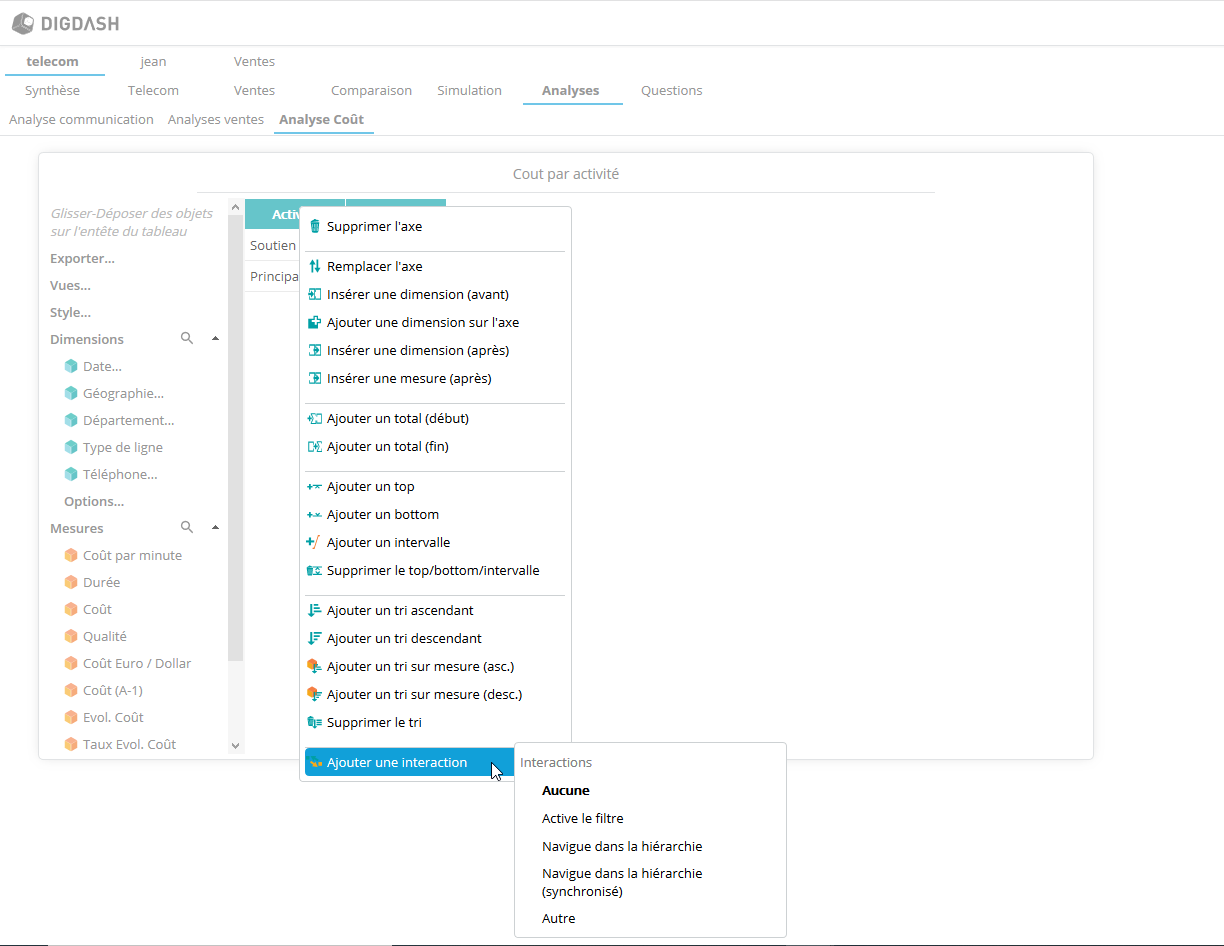
Task: Click the icon for Insérer une dimension (après)
Action: click(315, 350)
